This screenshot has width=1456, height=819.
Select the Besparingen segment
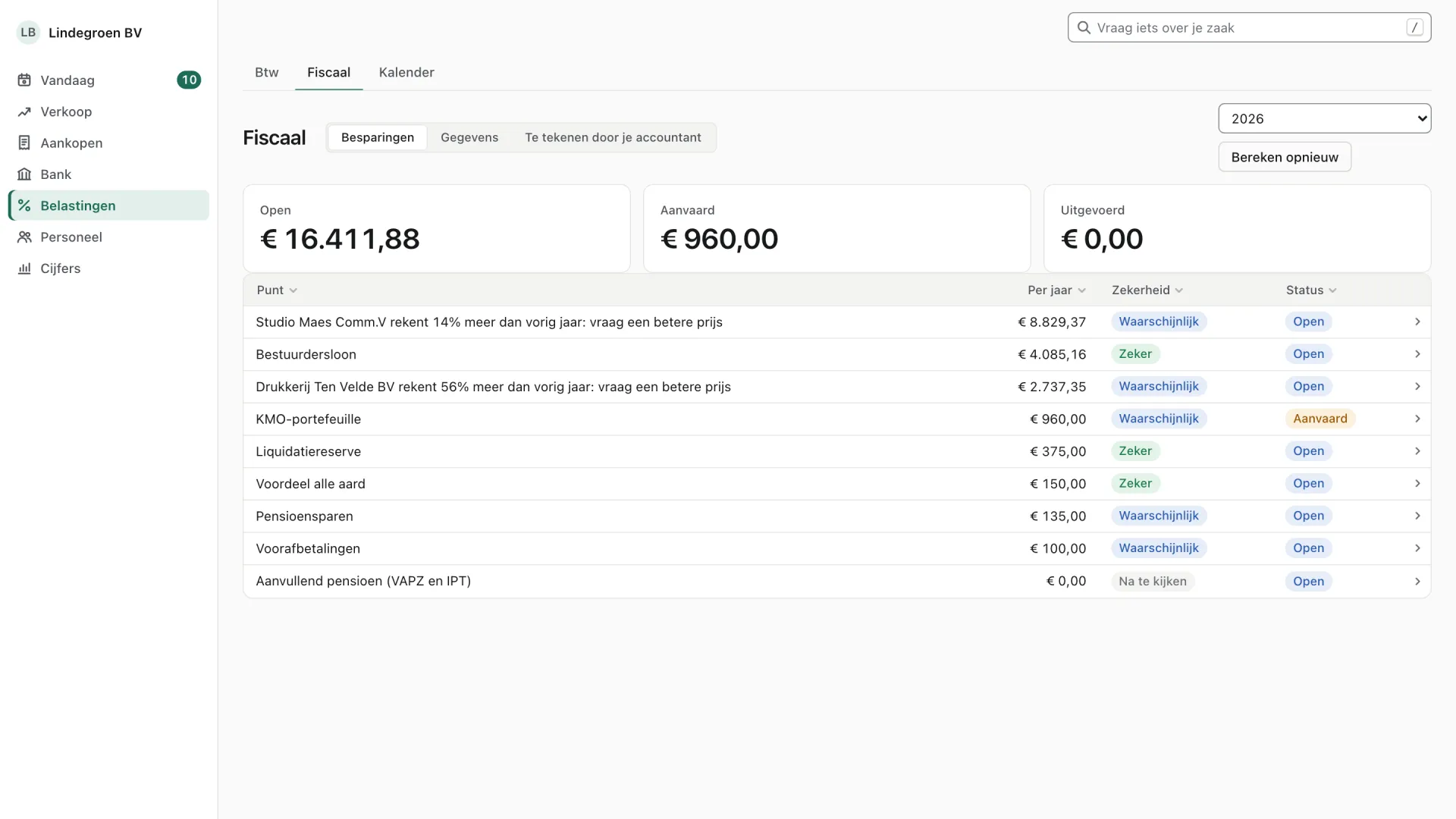click(378, 137)
